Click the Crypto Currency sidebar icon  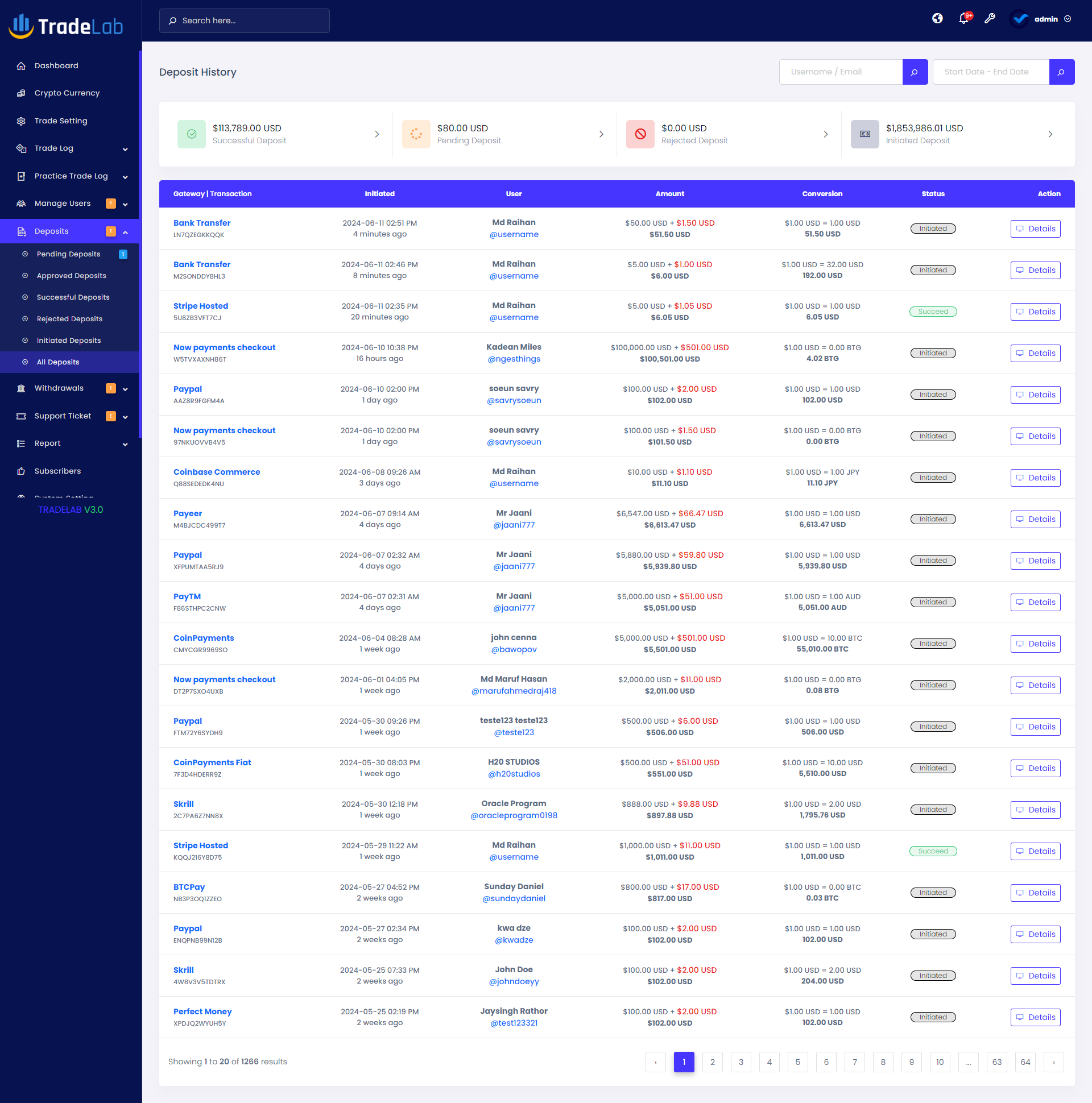[x=21, y=93]
